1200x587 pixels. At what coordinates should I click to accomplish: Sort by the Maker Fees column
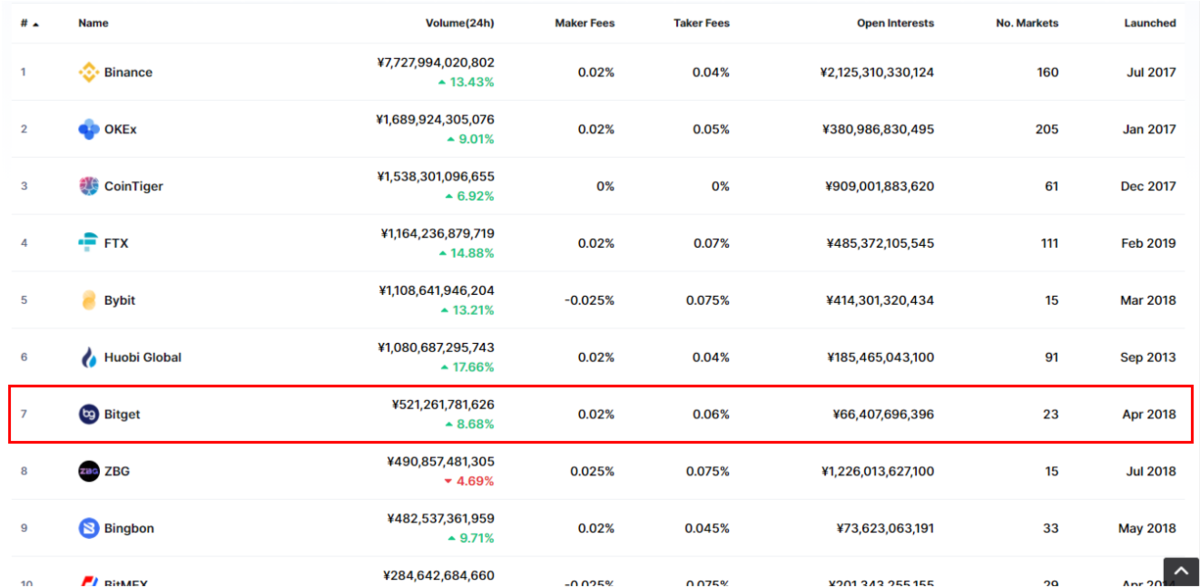(x=584, y=23)
